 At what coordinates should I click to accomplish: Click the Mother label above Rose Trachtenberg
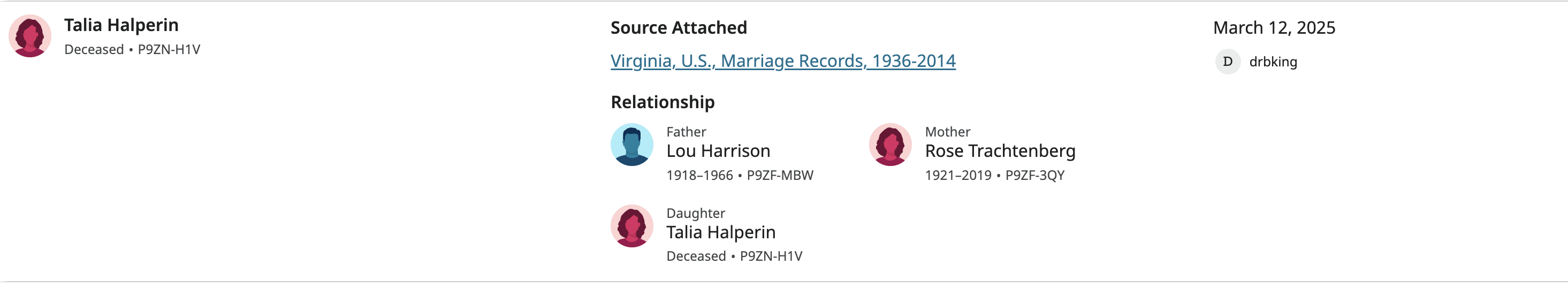click(x=947, y=132)
